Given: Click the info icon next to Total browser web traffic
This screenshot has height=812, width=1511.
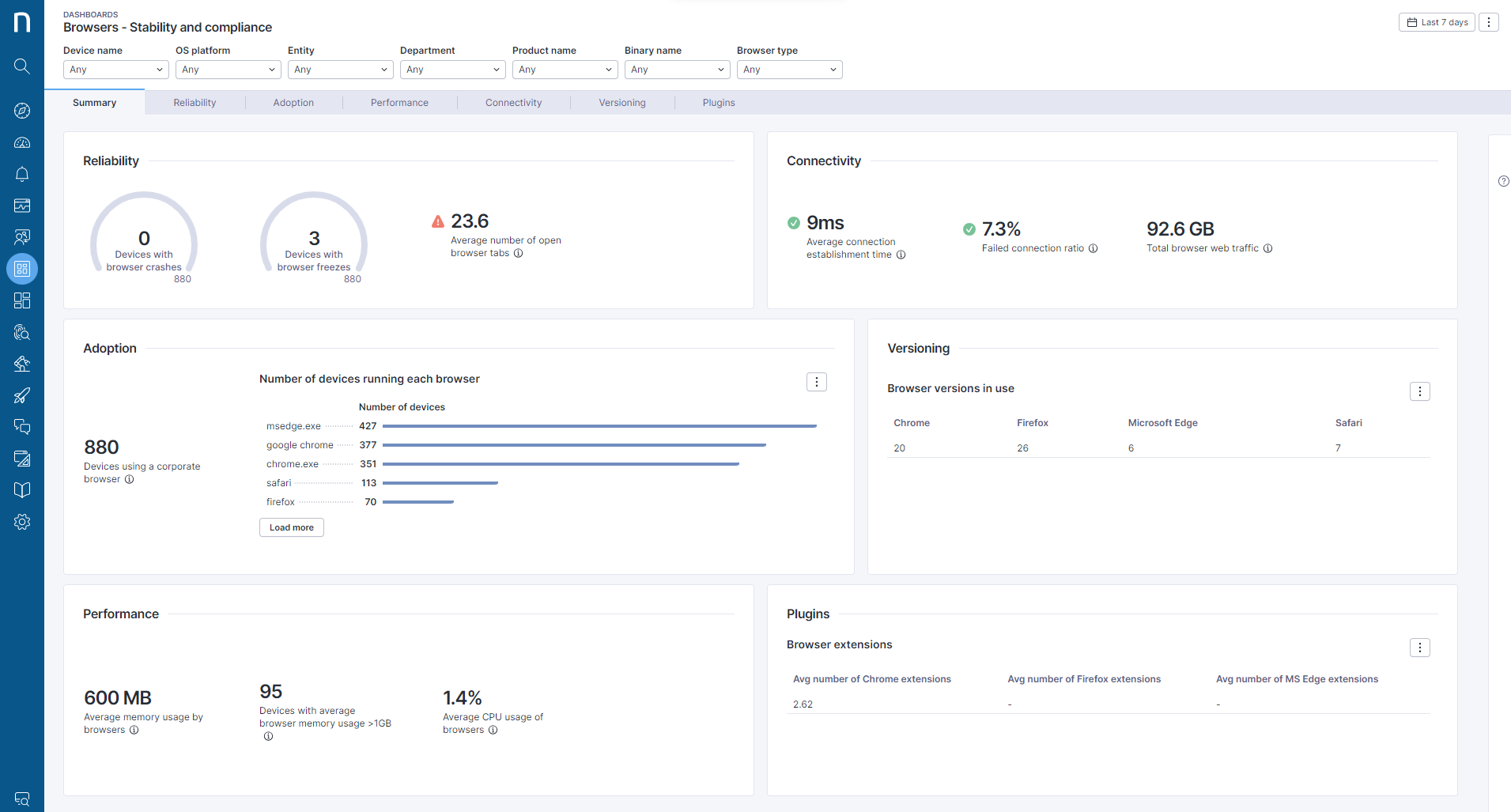Looking at the screenshot, I should 1268,248.
